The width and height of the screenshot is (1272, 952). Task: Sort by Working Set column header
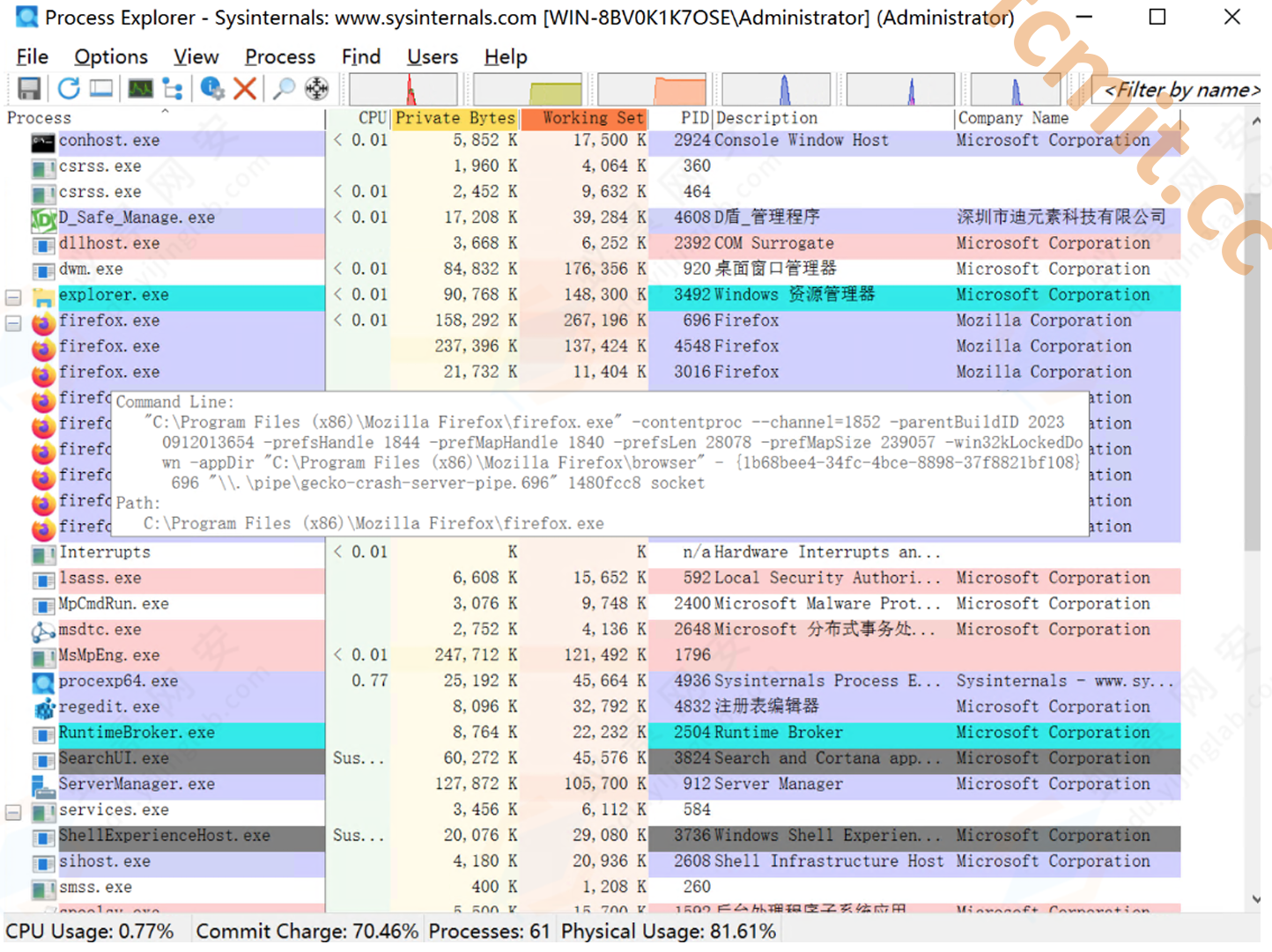[585, 118]
